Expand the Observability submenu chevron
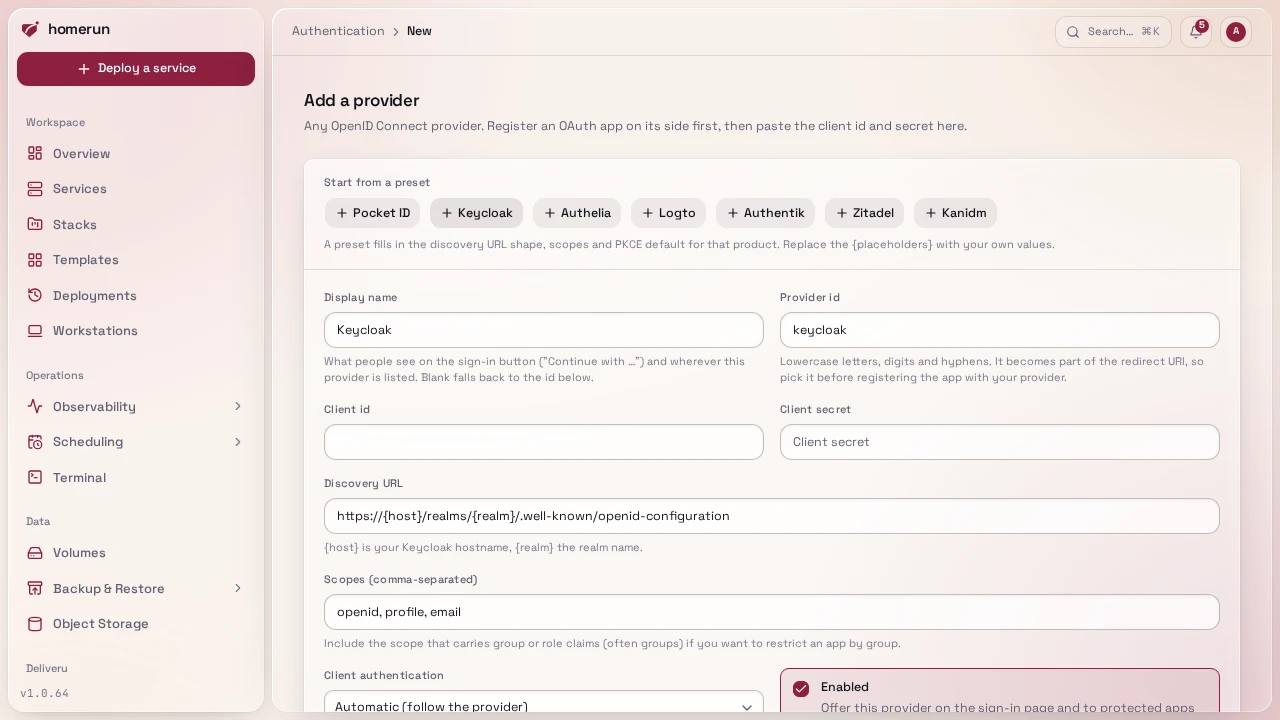 pos(238,406)
